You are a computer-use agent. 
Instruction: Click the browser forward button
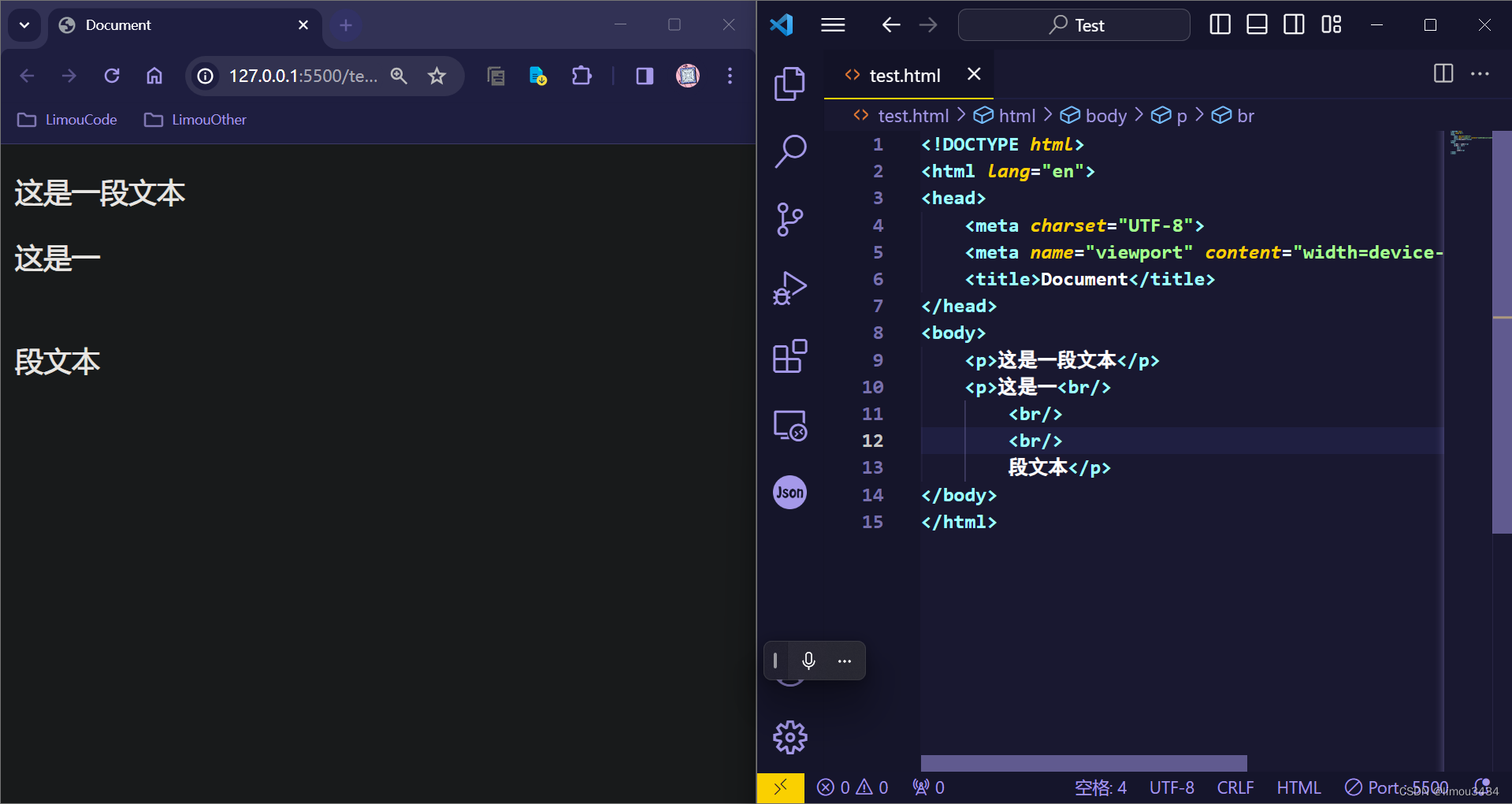coord(69,76)
